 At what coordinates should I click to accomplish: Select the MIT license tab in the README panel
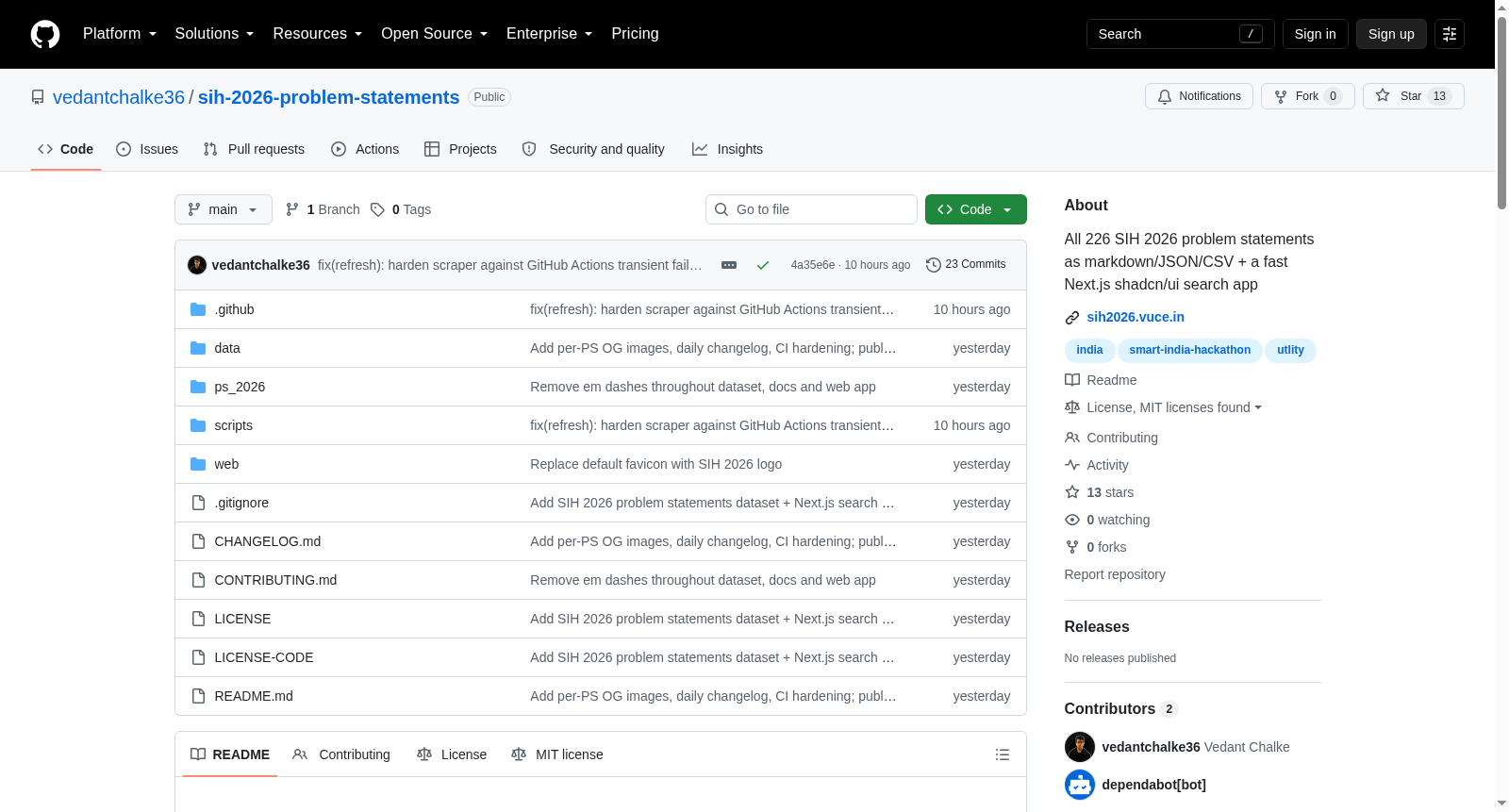coord(557,754)
